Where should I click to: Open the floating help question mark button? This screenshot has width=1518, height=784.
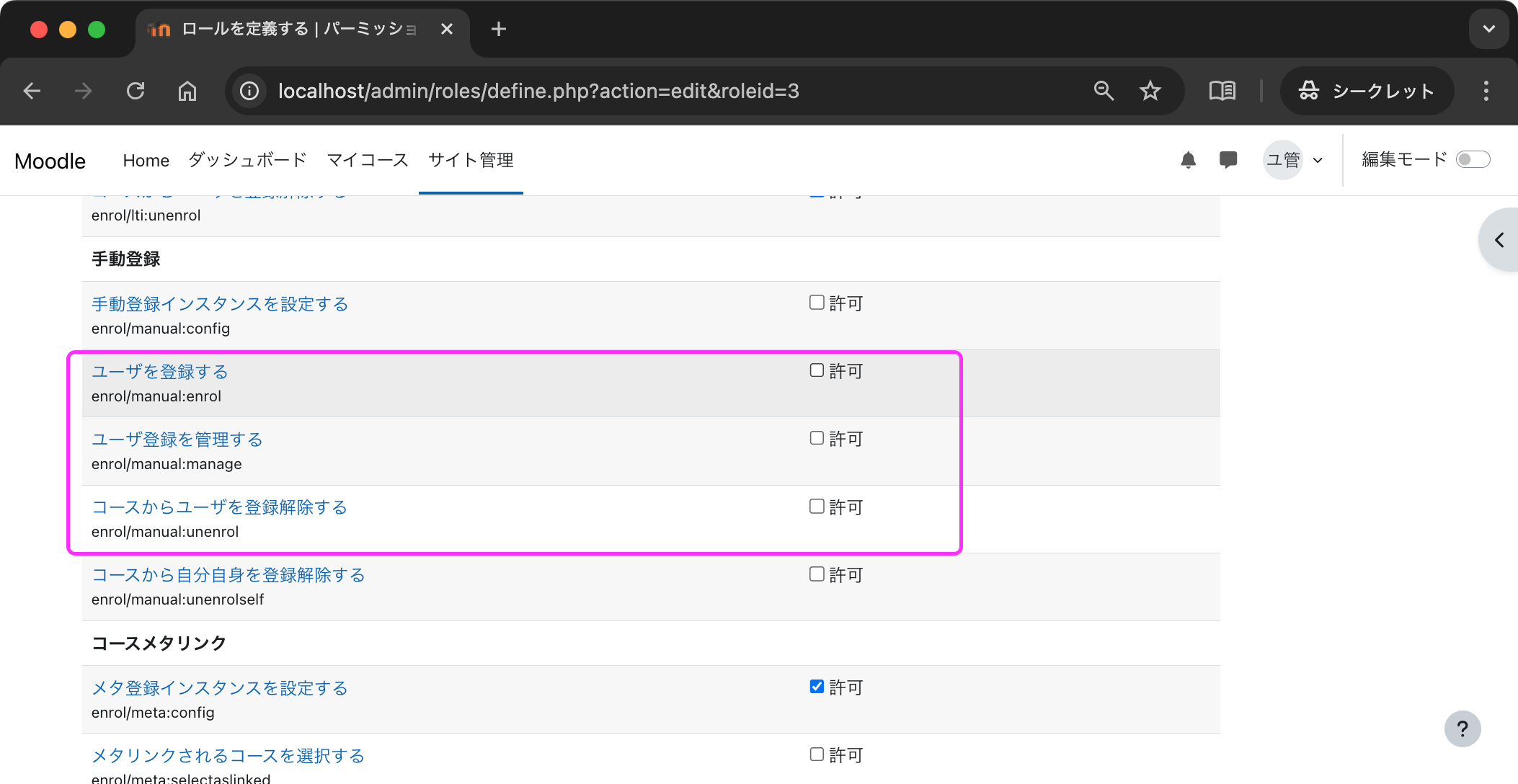pos(1462,729)
